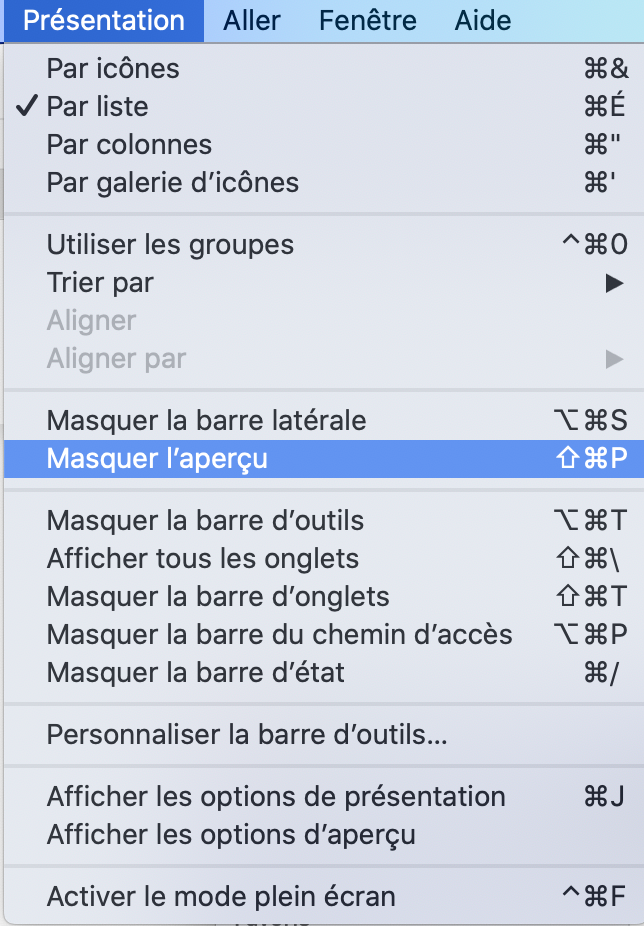Hide tab bar with Masquer la barre d'onglets

pyautogui.click(x=218, y=596)
